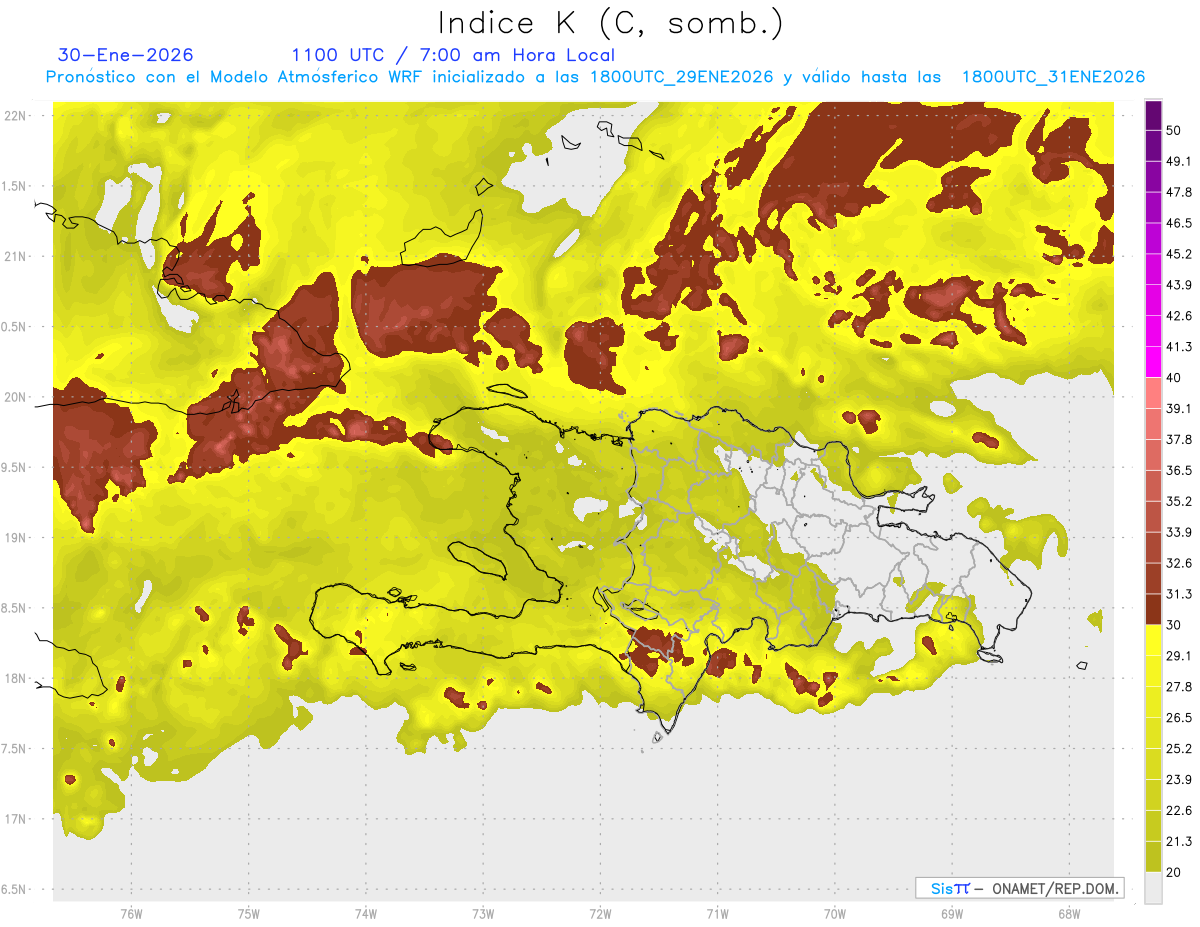Screen dimensions: 1200x927
Task: Click the colorbar value '21.3'
Action: 1178,843
